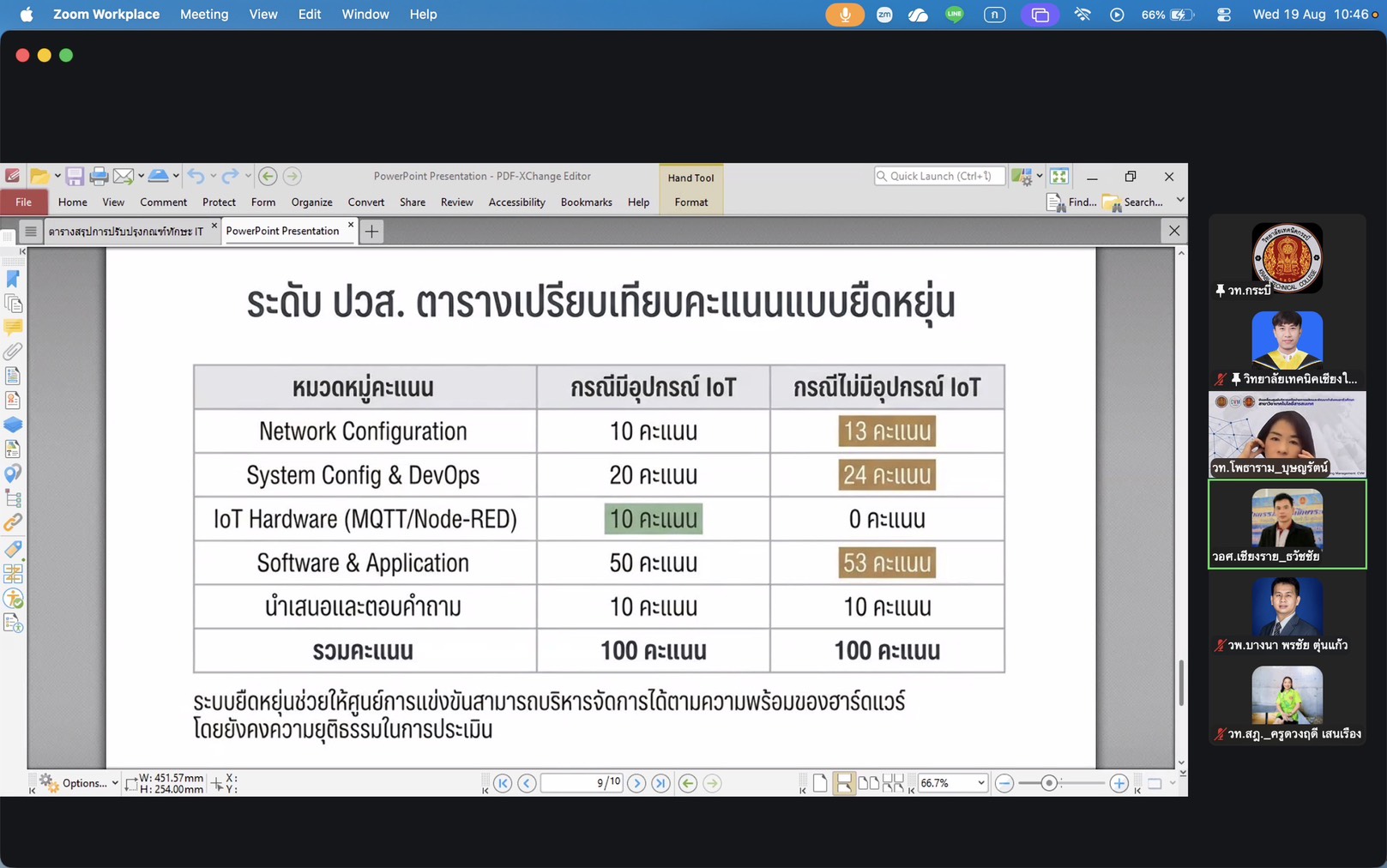The height and width of the screenshot is (868, 1387).
Task: Open a new tab with the plus button
Action: point(371,232)
